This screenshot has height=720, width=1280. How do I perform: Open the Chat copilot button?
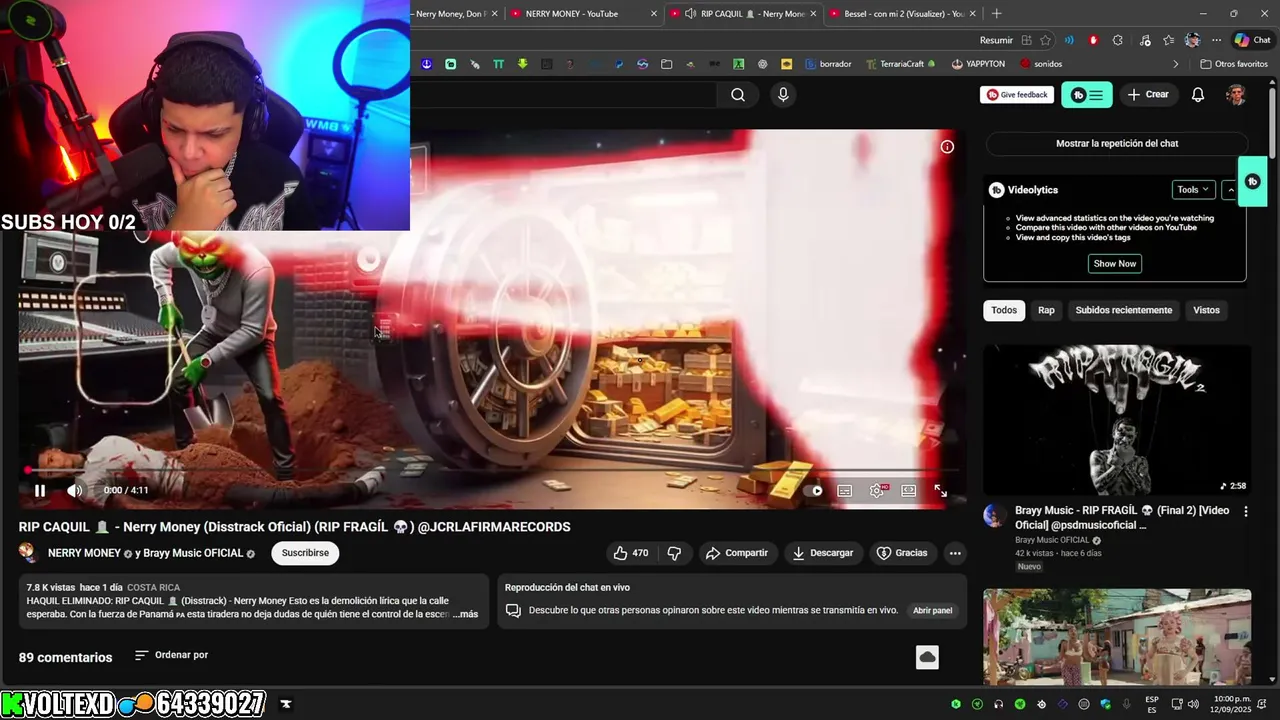pos(1254,40)
